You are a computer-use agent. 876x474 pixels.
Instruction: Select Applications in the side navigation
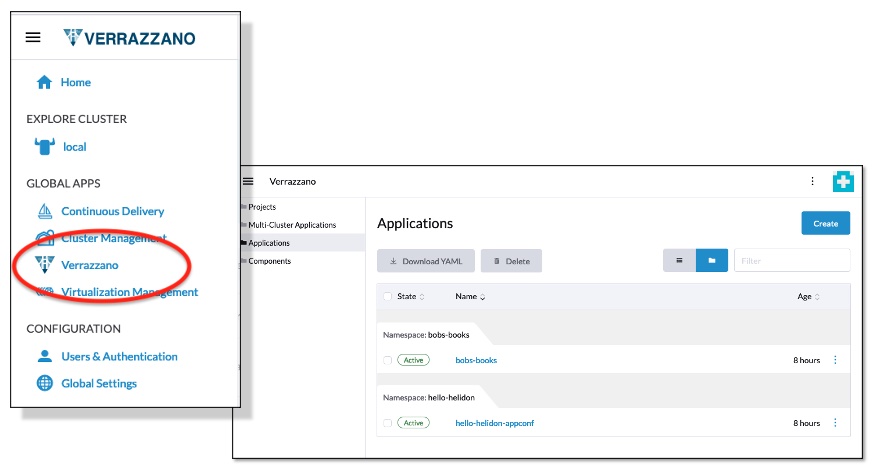(x=269, y=243)
